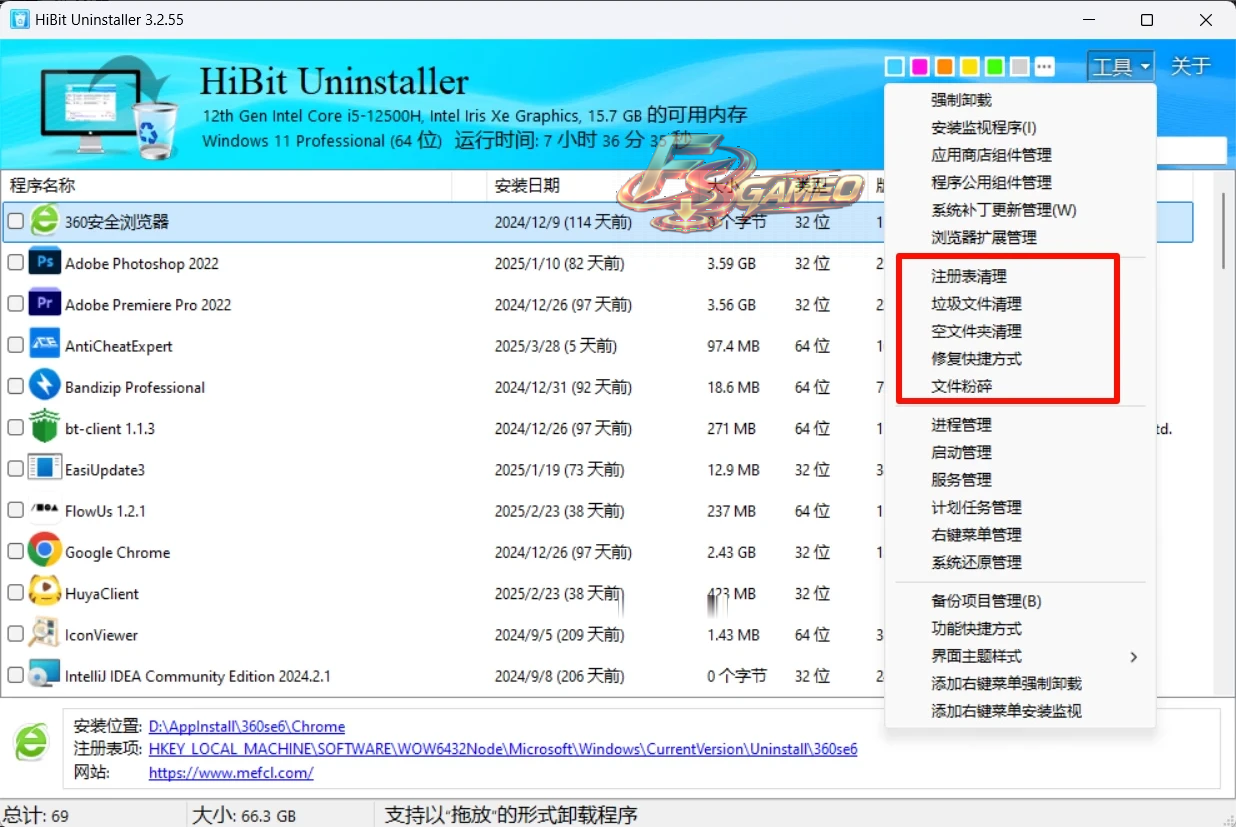
Task: Check the 360安全浏览器 checkbox
Action: (15, 222)
